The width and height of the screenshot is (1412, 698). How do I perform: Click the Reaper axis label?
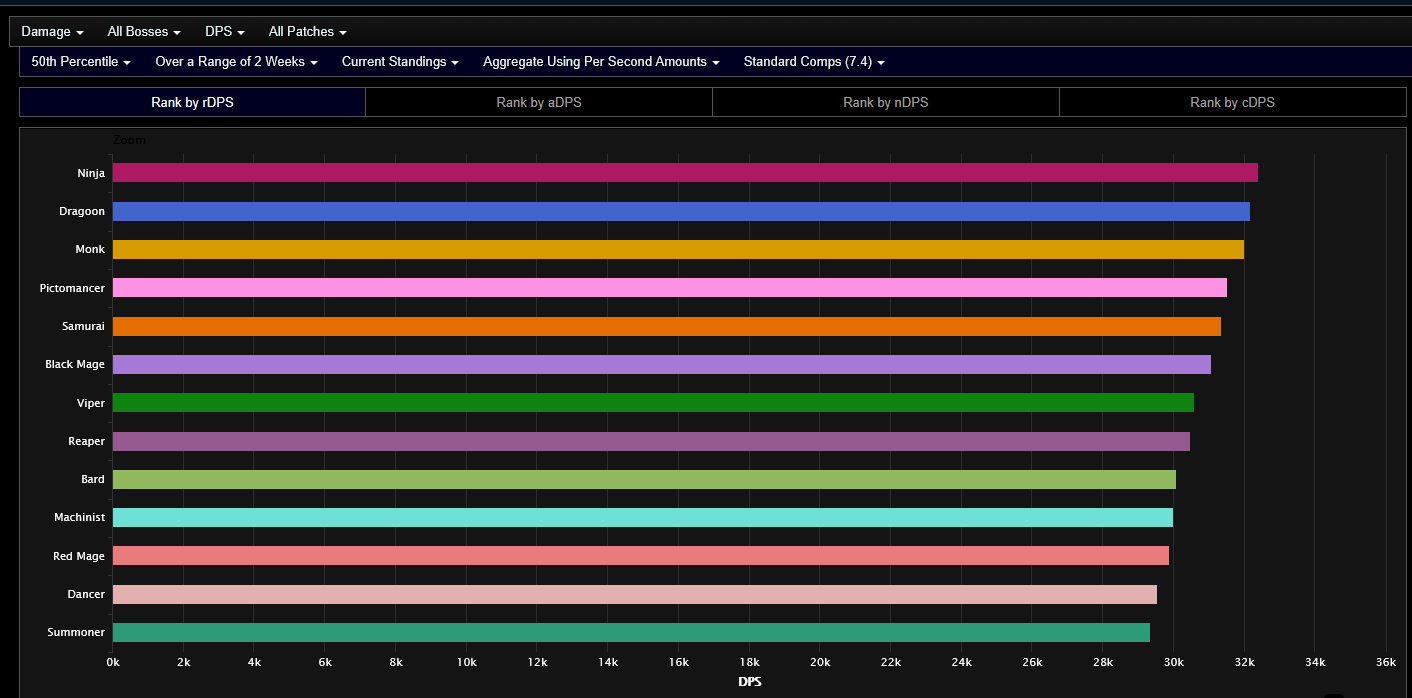tap(87, 442)
